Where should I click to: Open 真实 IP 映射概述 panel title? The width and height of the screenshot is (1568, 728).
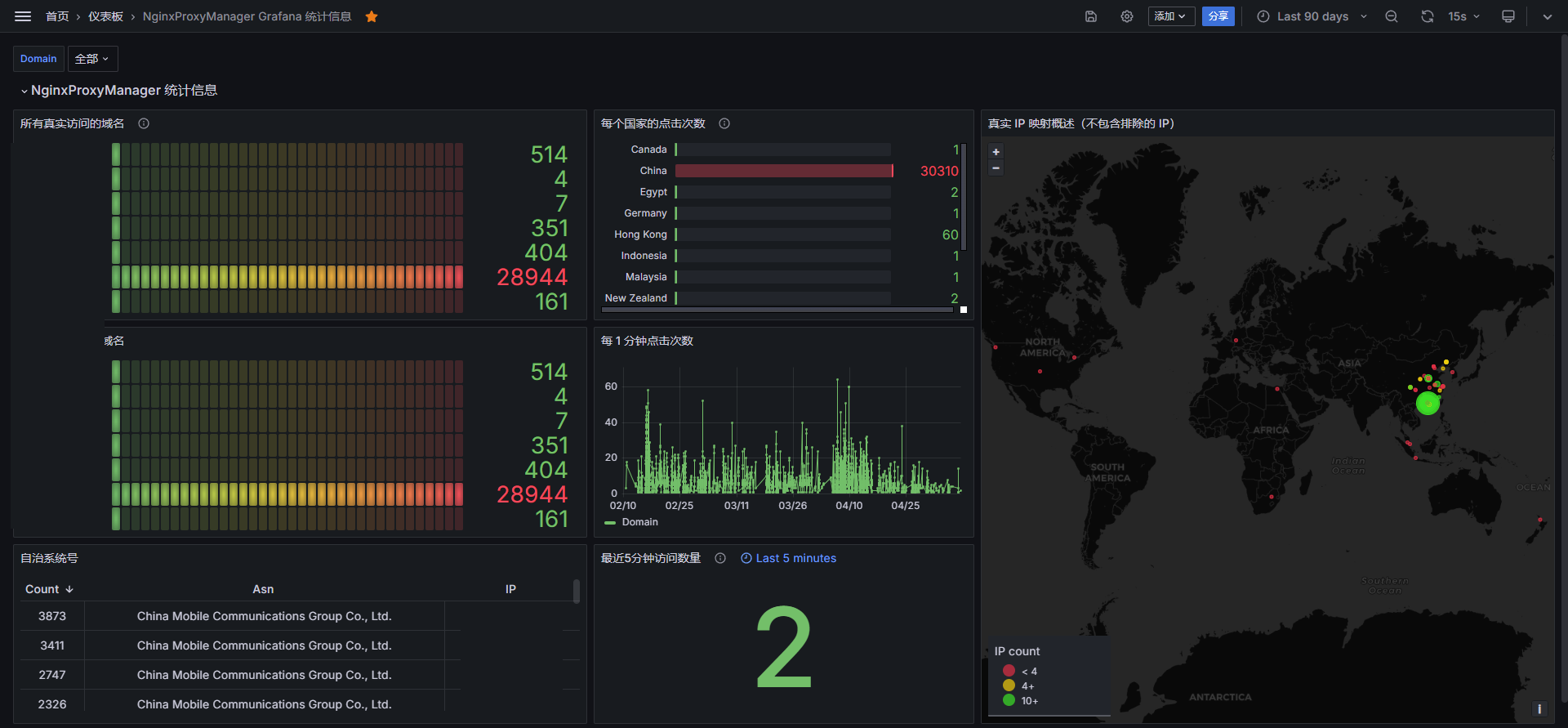coord(1081,123)
